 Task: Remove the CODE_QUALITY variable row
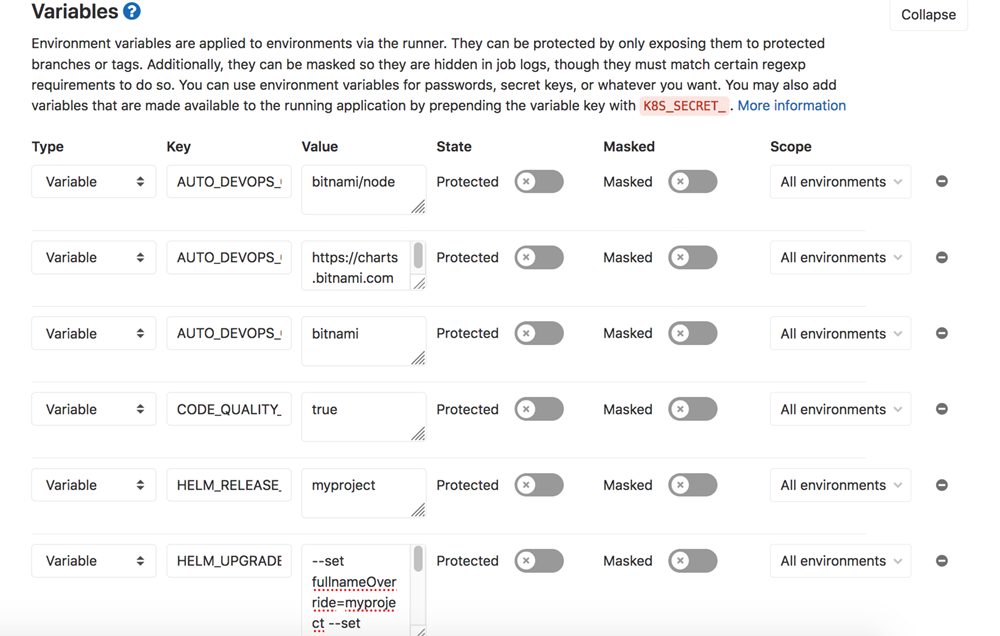coord(941,410)
